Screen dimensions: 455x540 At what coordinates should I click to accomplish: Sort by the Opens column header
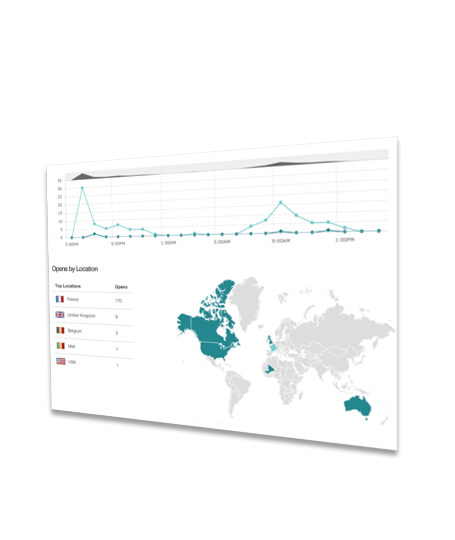121,287
